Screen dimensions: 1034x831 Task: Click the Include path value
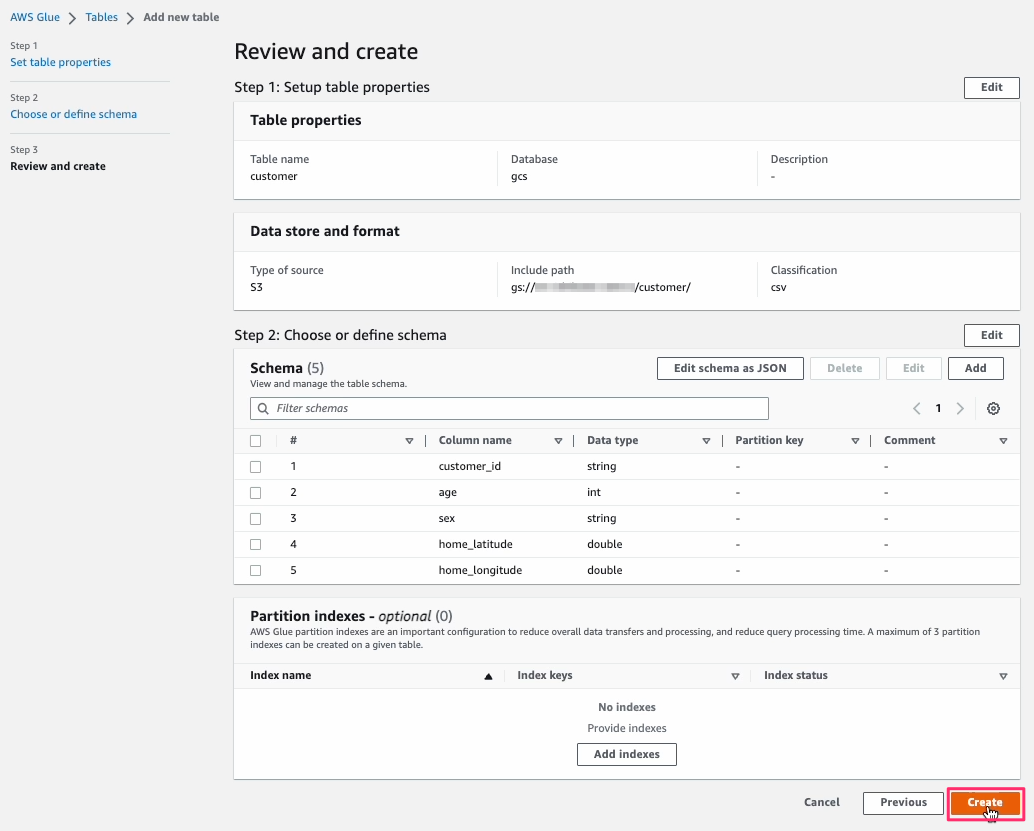601,288
